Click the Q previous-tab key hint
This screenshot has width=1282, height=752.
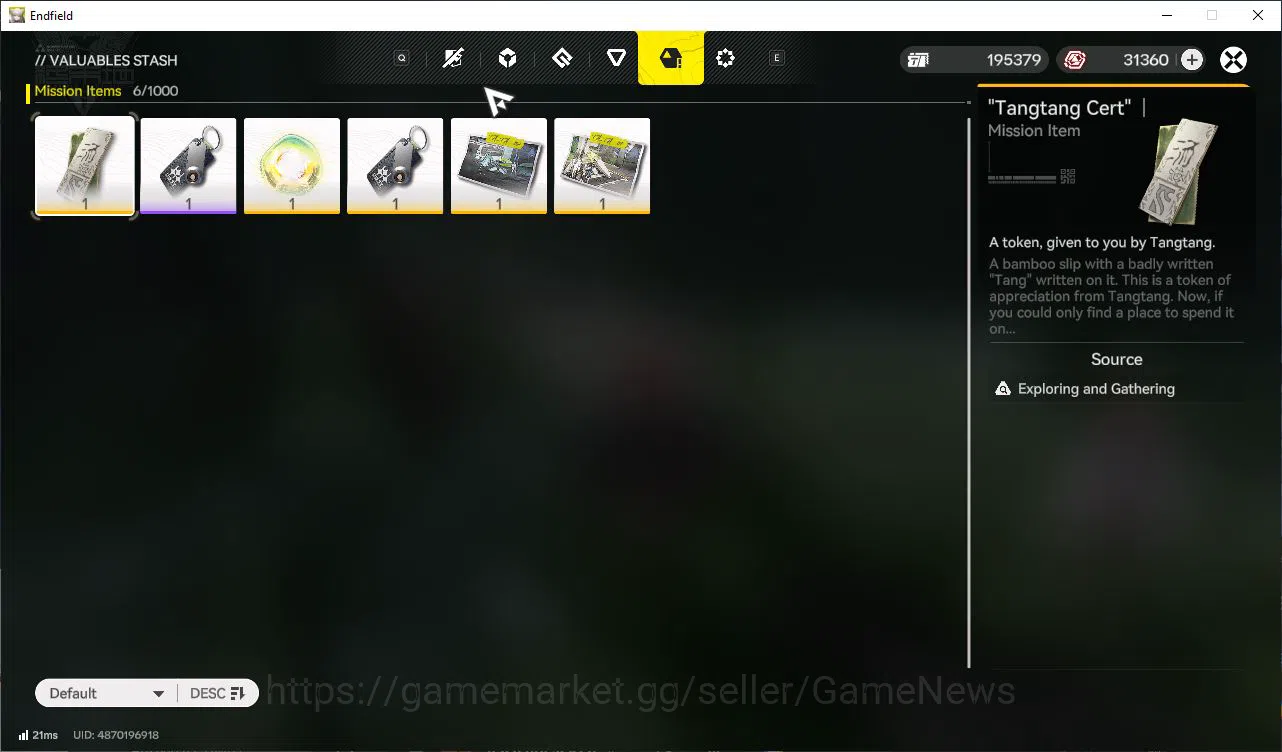[402, 58]
